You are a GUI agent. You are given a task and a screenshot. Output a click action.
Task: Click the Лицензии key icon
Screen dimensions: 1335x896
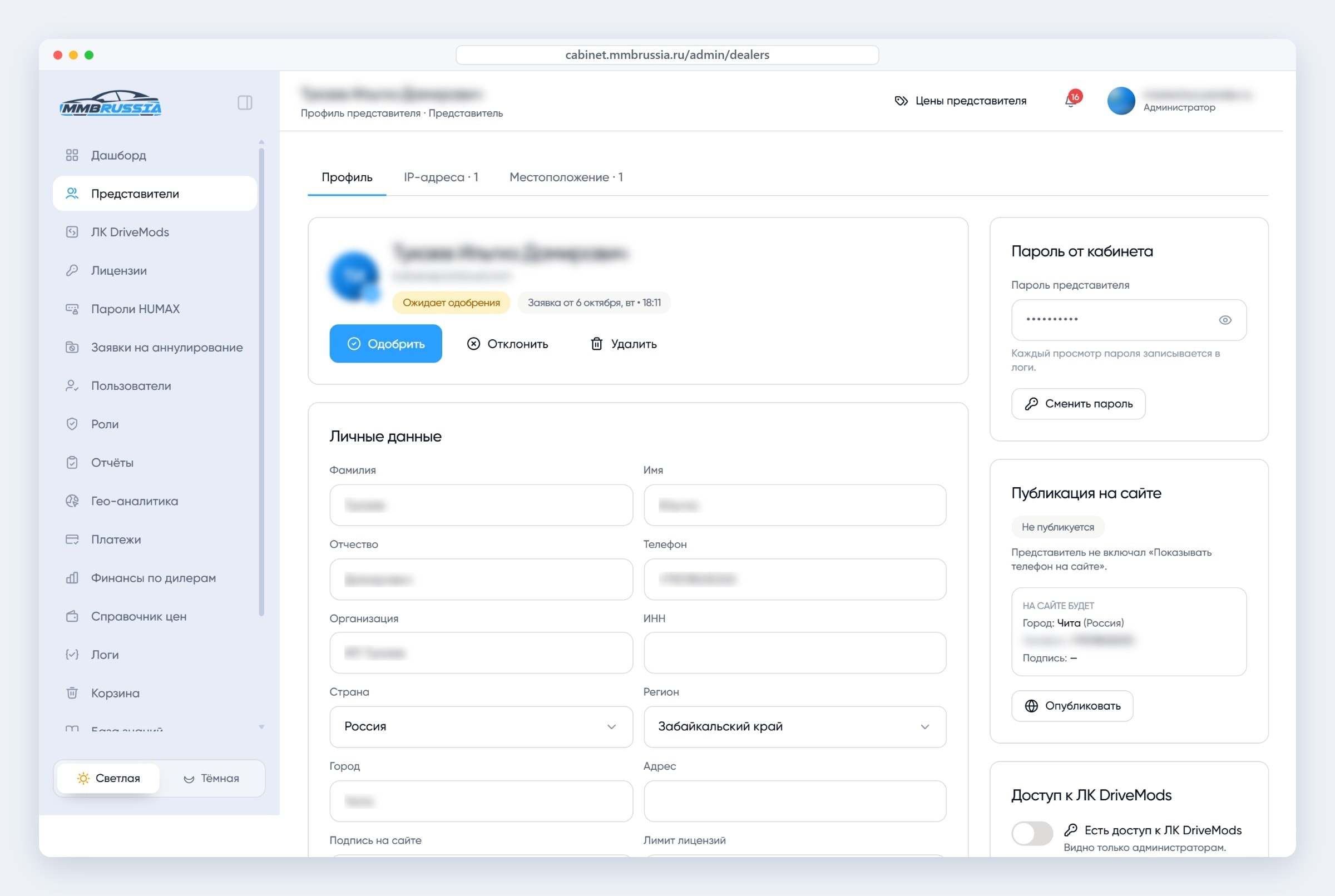[72, 270]
